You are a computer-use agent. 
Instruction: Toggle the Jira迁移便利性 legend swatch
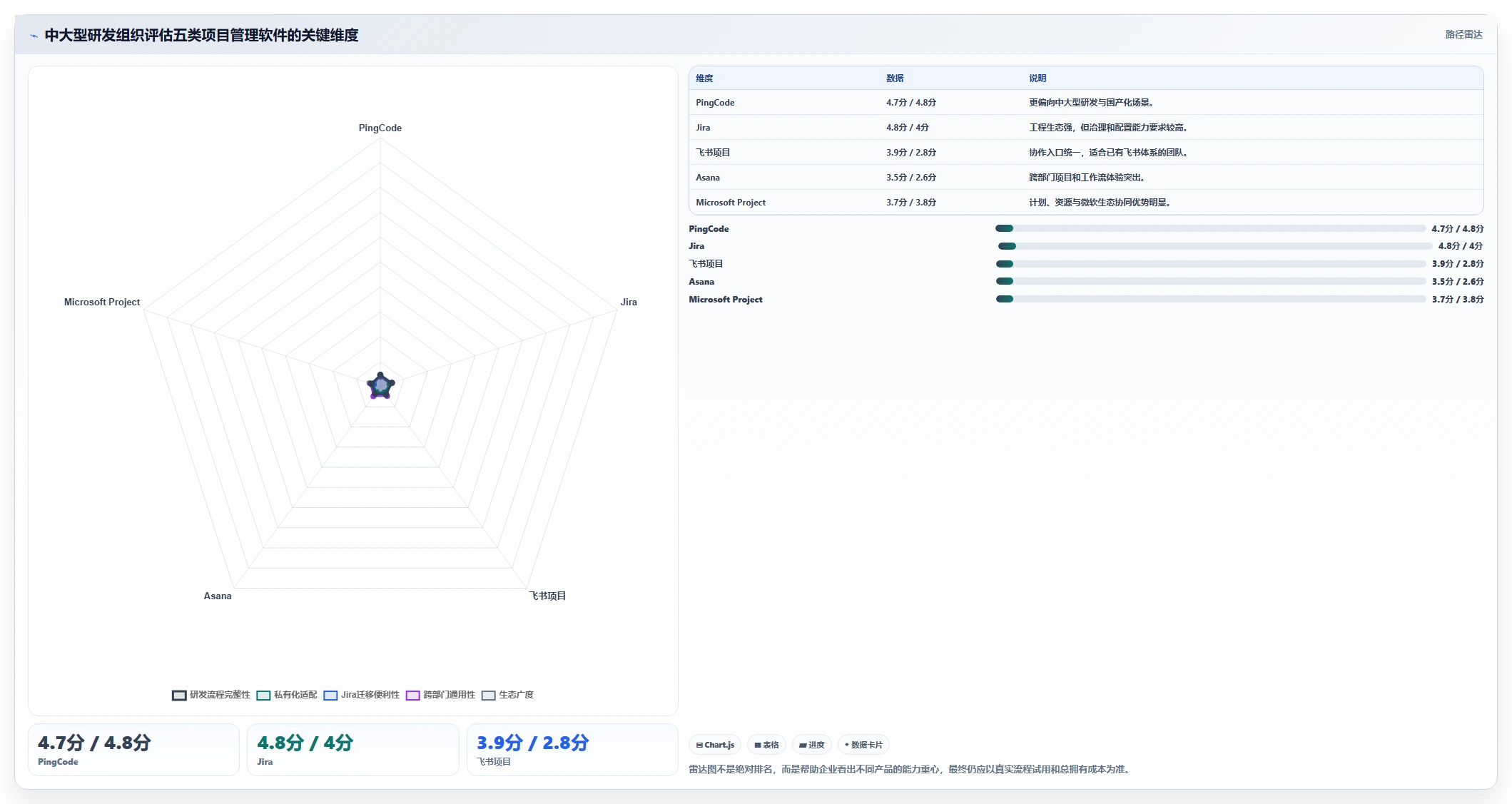pos(330,695)
